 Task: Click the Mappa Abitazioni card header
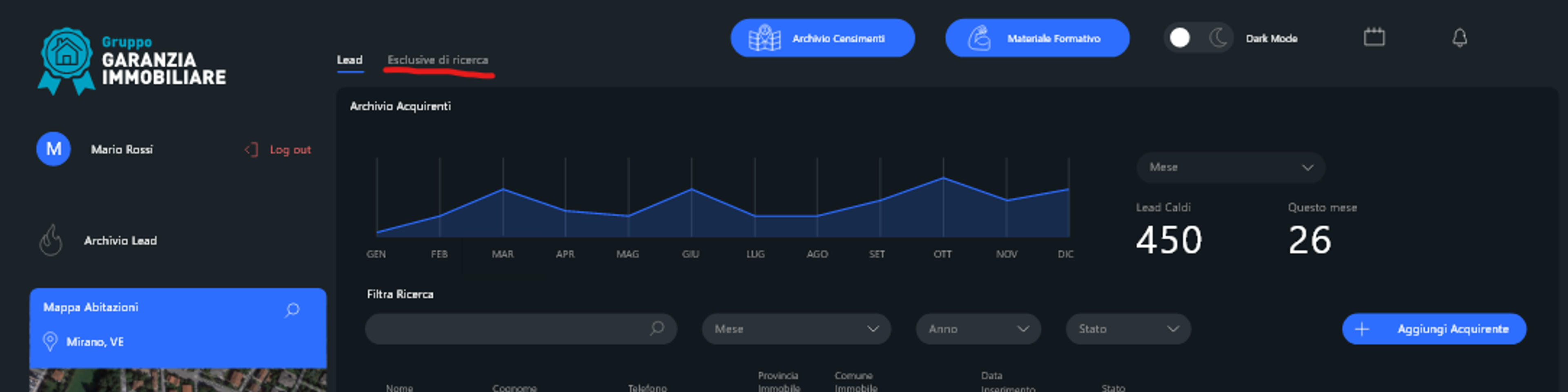(x=178, y=328)
